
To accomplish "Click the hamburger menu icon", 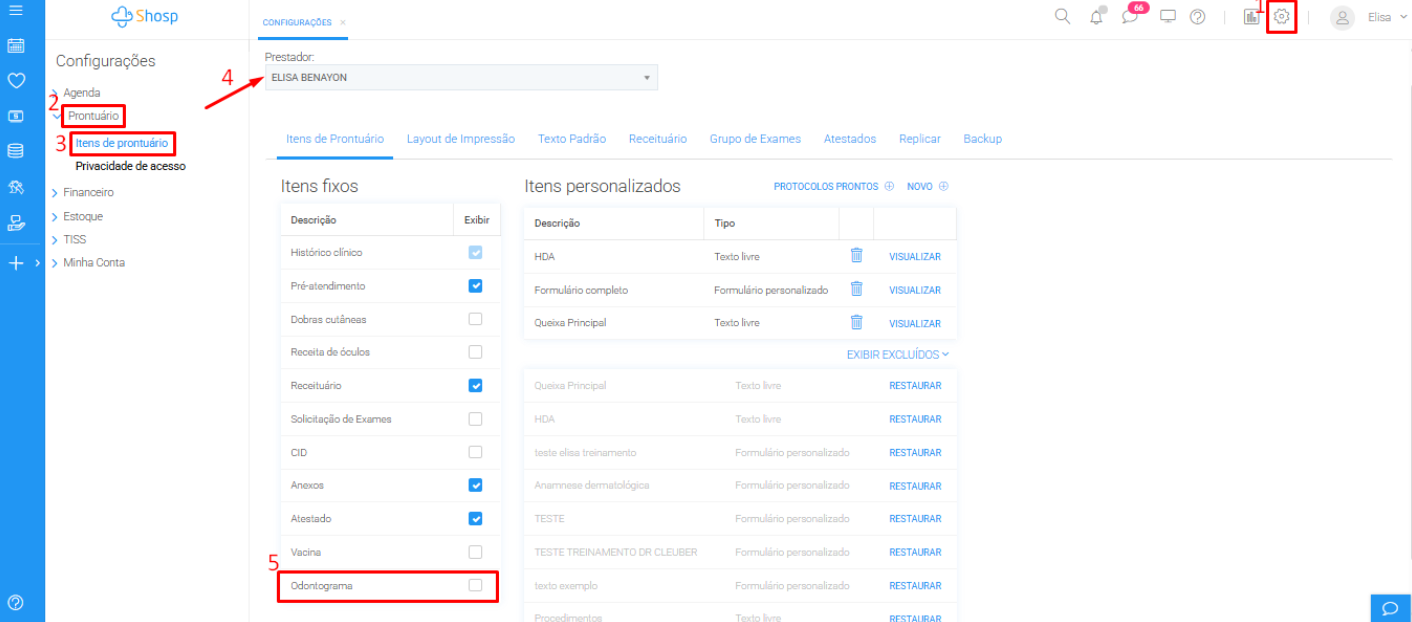I will click(15, 10).
